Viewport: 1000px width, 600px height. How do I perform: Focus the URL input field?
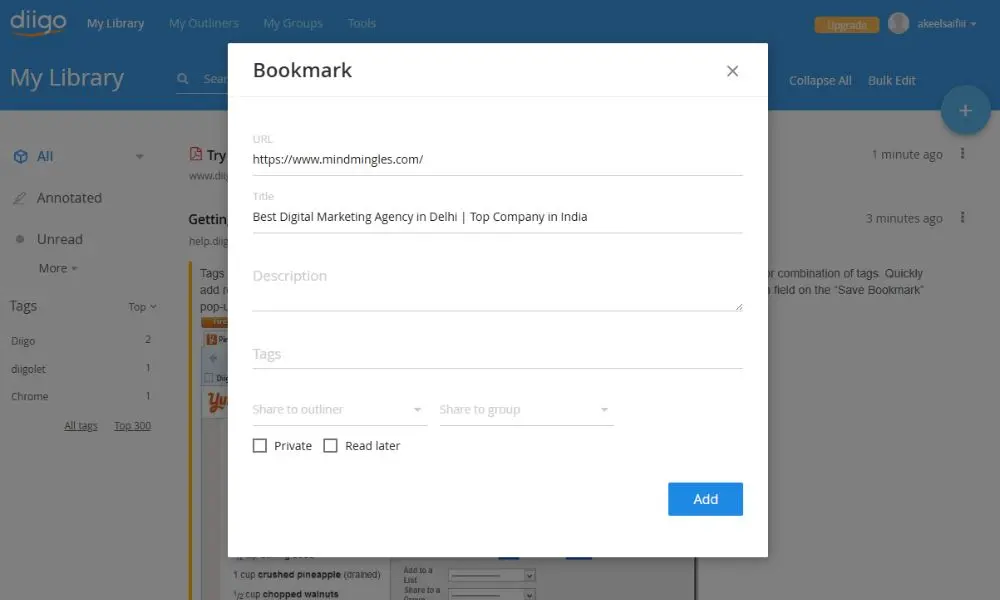pyautogui.click(x=497, y=159)
